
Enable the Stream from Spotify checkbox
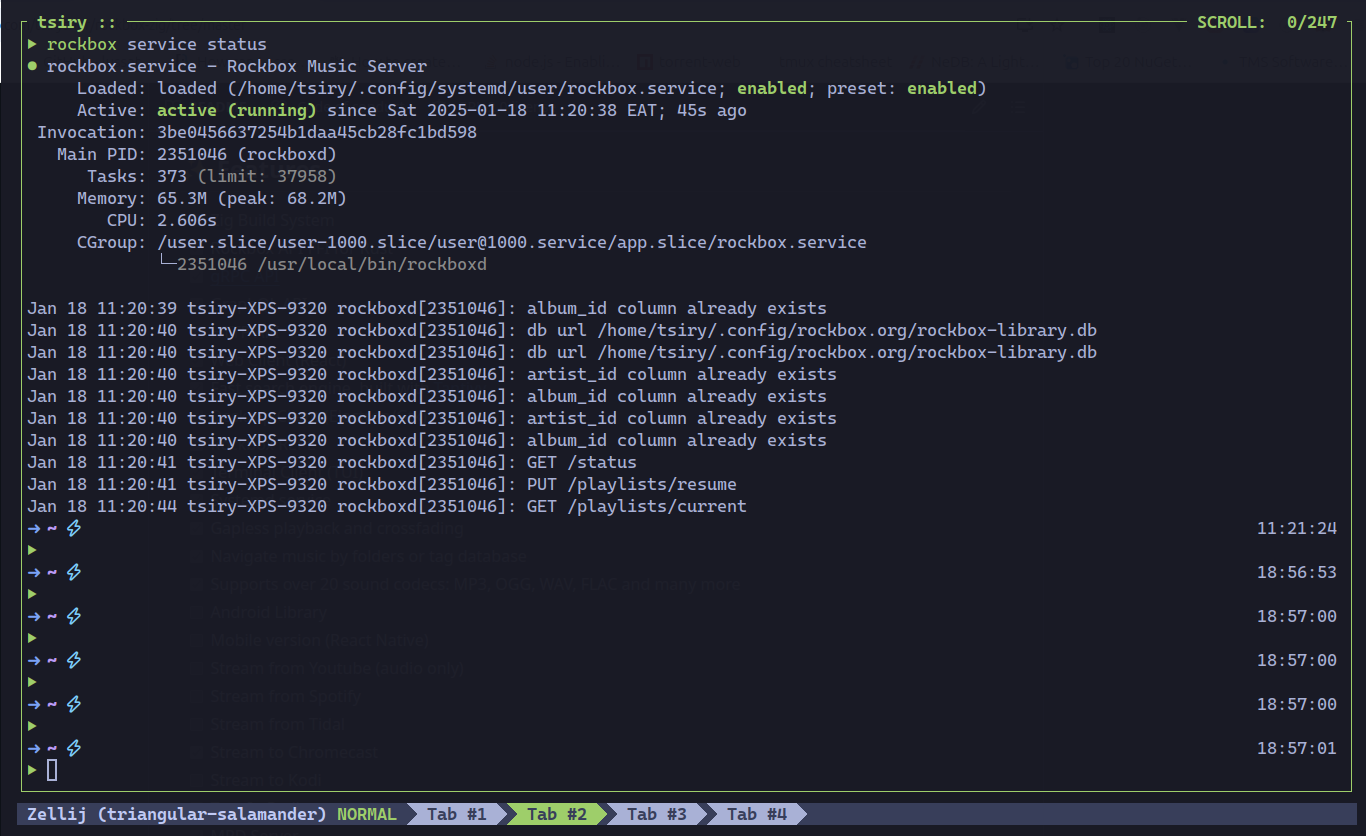point(194,695)
